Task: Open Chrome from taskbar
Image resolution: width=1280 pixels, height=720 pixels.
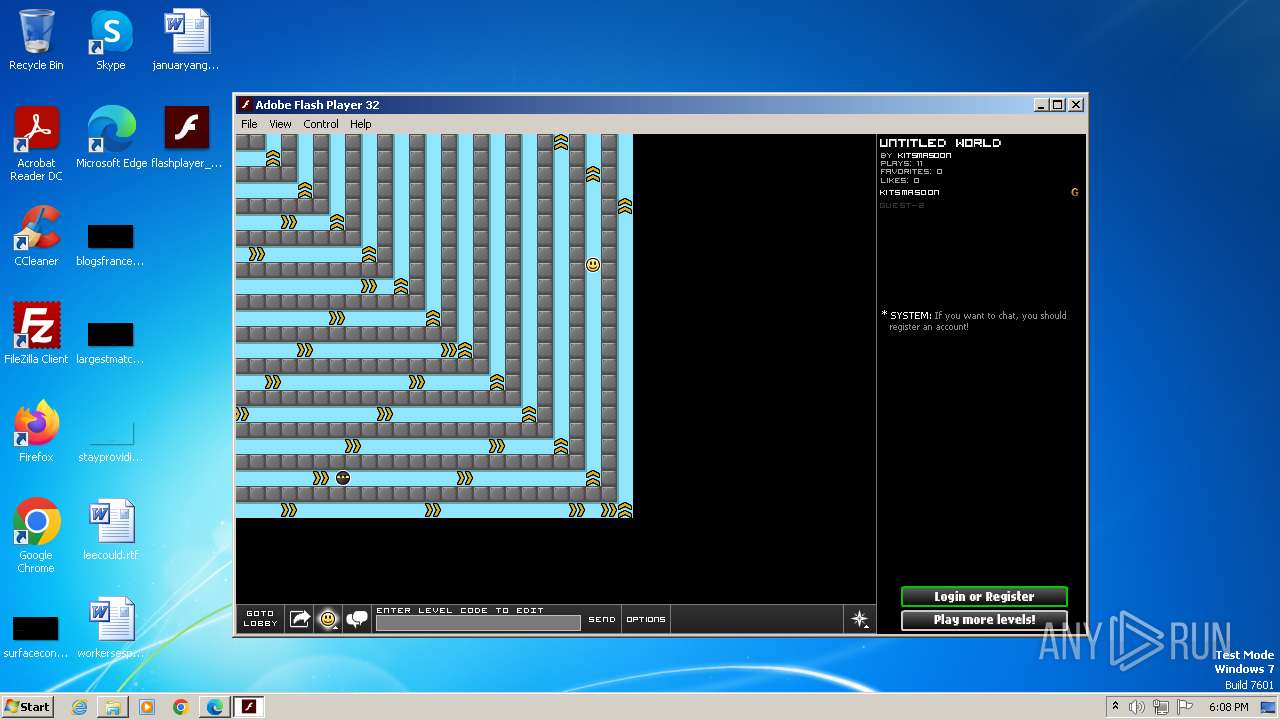Action: (x=181, y=707)
